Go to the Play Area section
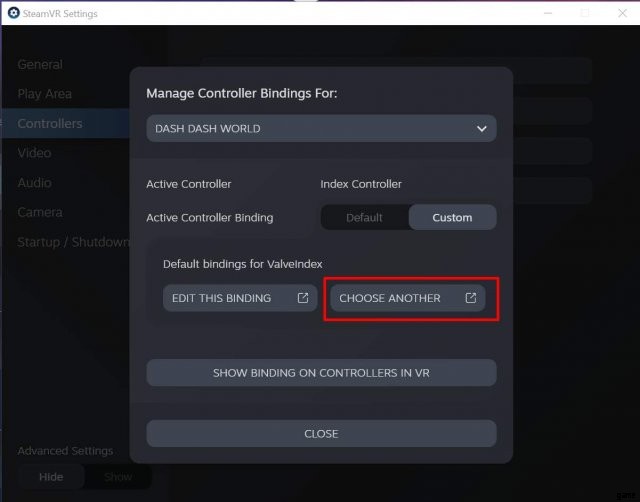This screenshot has width=640, height=502. (44, 94)
